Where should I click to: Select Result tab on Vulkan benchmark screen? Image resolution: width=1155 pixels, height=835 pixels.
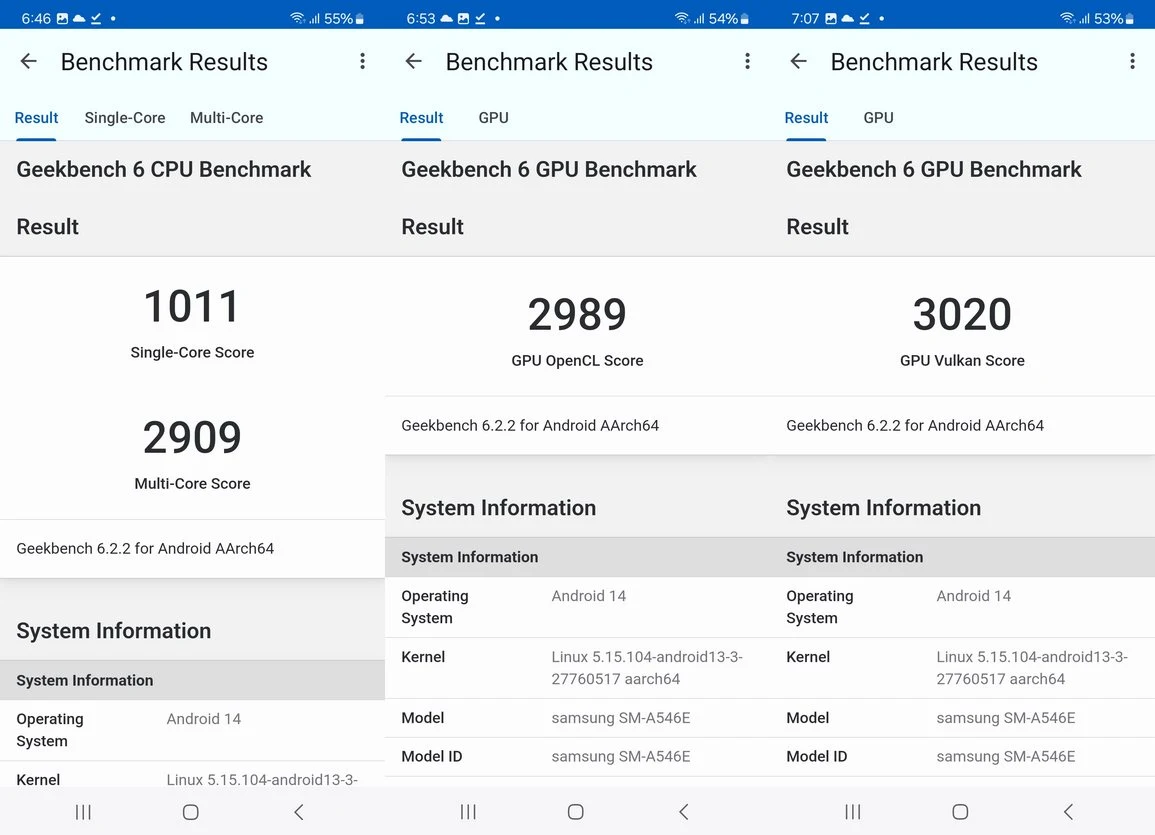pyautogui.click(x=806, y=118)
